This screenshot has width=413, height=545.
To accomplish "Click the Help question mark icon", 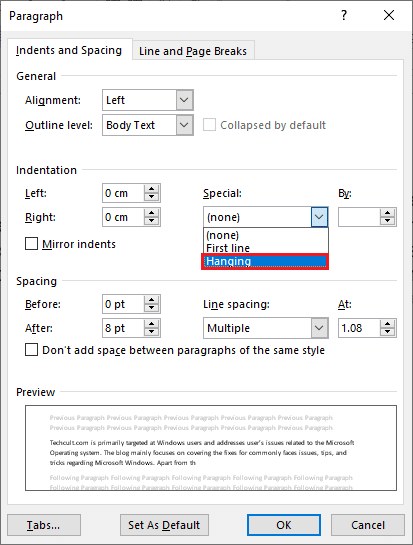I will click(343, 15).
